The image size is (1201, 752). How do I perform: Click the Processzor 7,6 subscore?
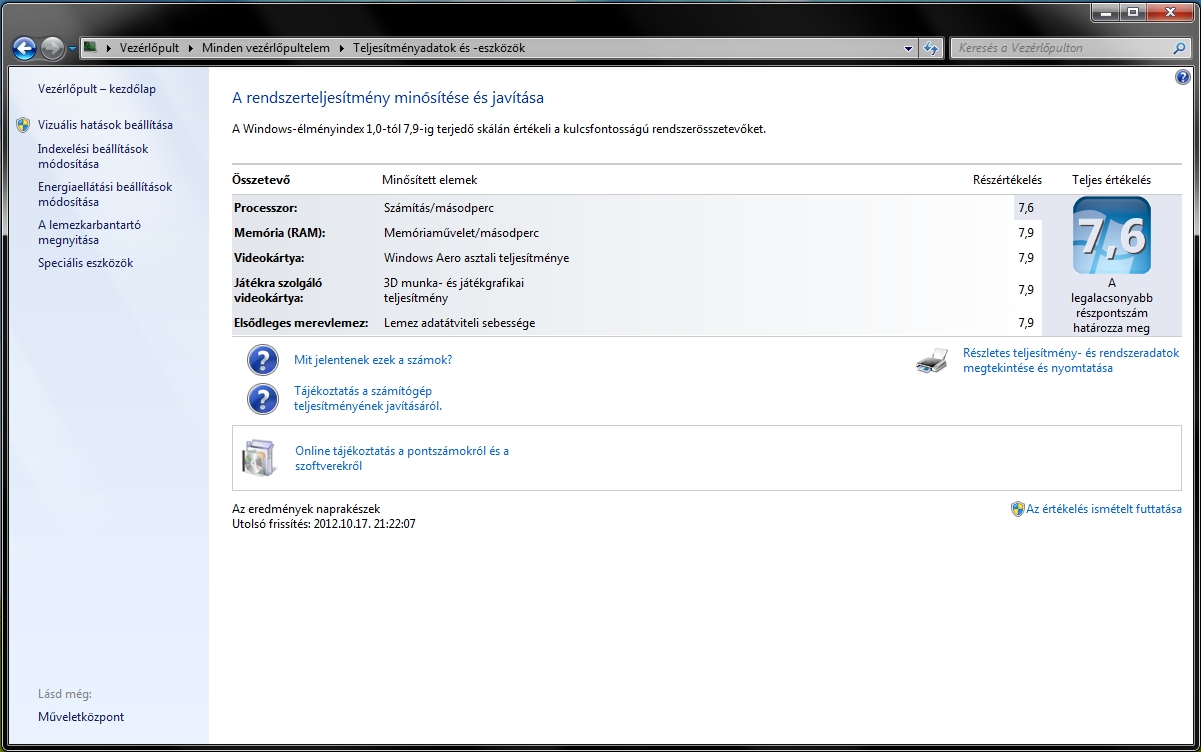click(1026, 208)
